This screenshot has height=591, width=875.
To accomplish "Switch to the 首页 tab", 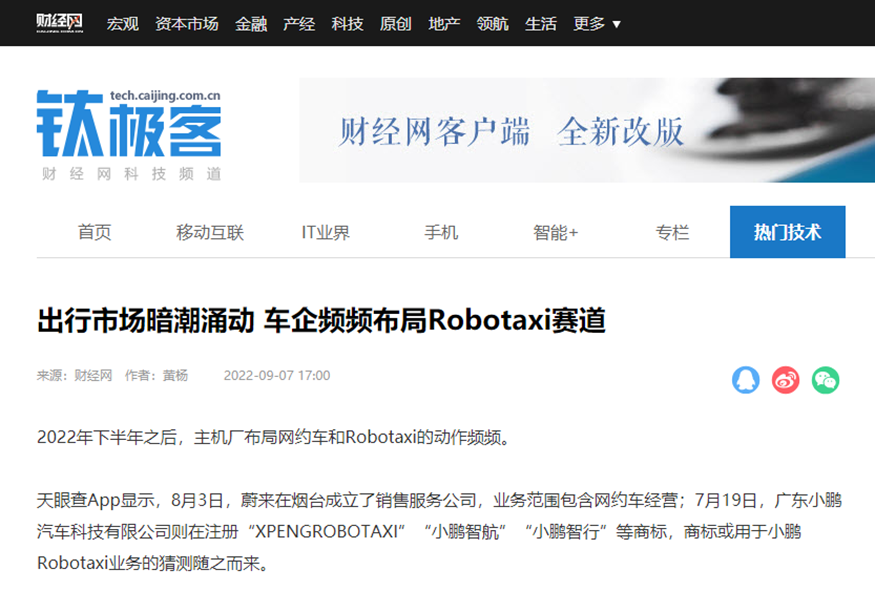I will (x=95, y=232).
